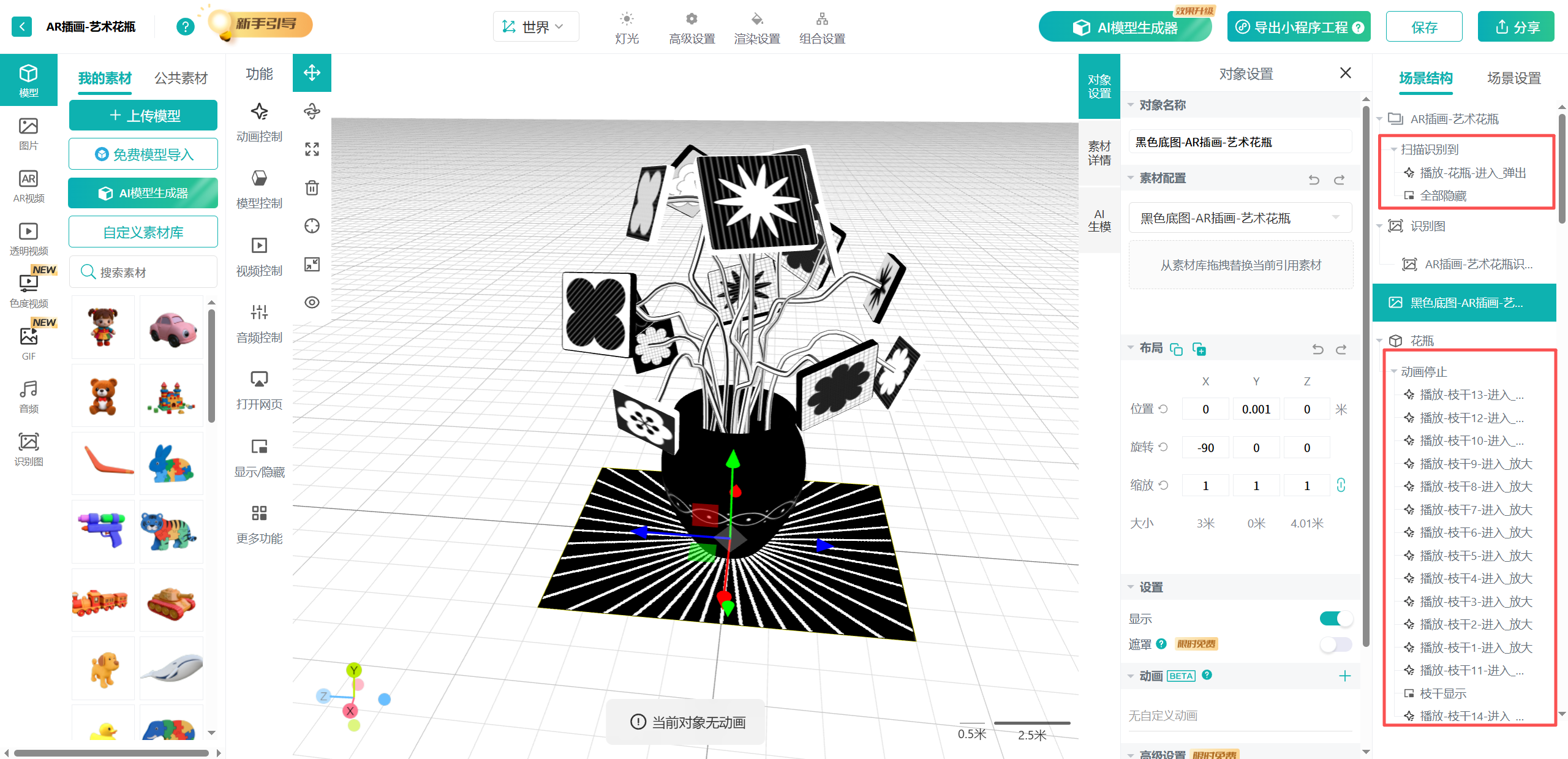Click the scale lock link icon
This screenshot has height=759, width=1568.
(1341, 485)
